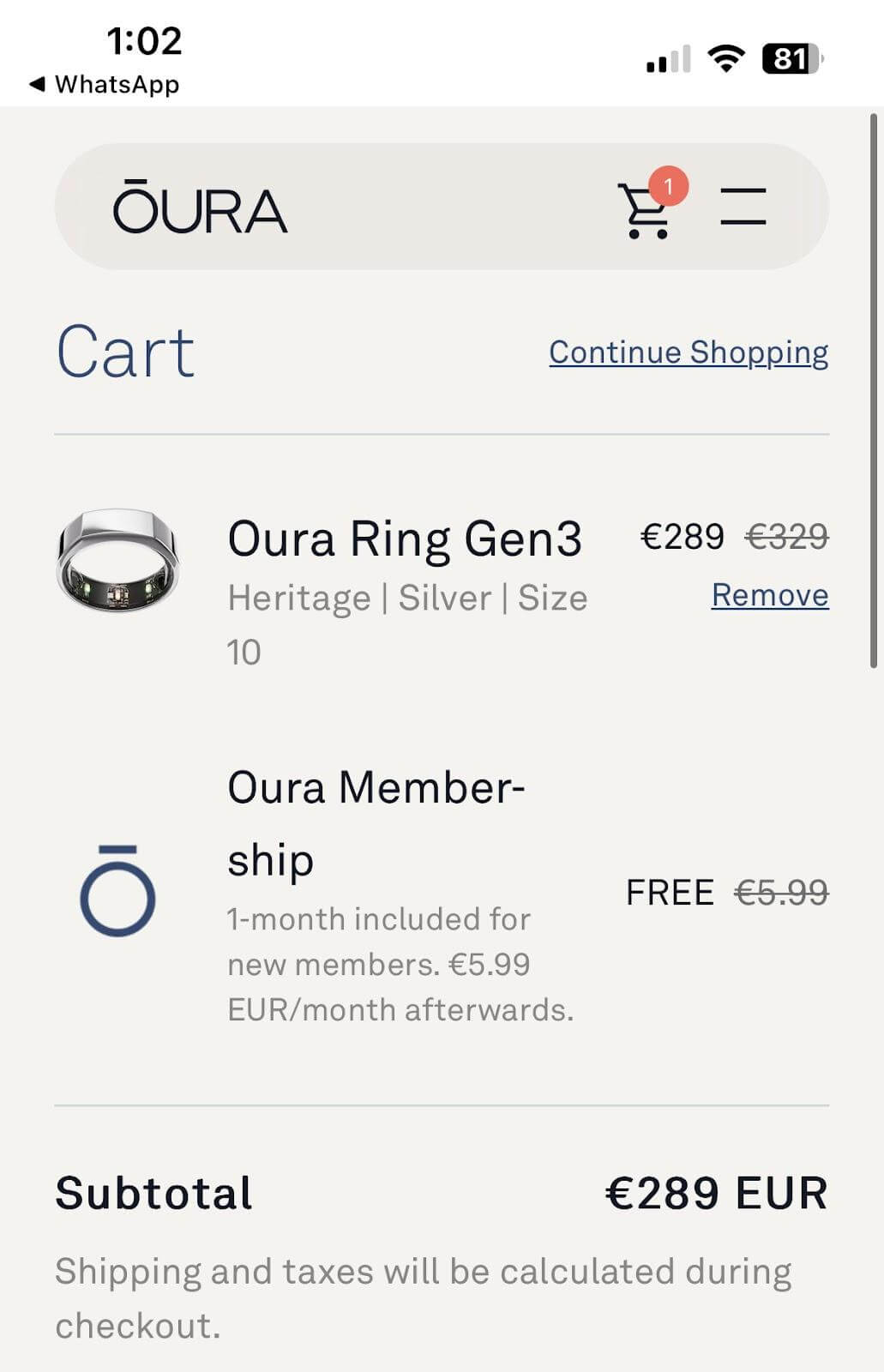
Task: Click the silver ring product thumbnail
Action: pyautogui.click(x=117, y=562)
